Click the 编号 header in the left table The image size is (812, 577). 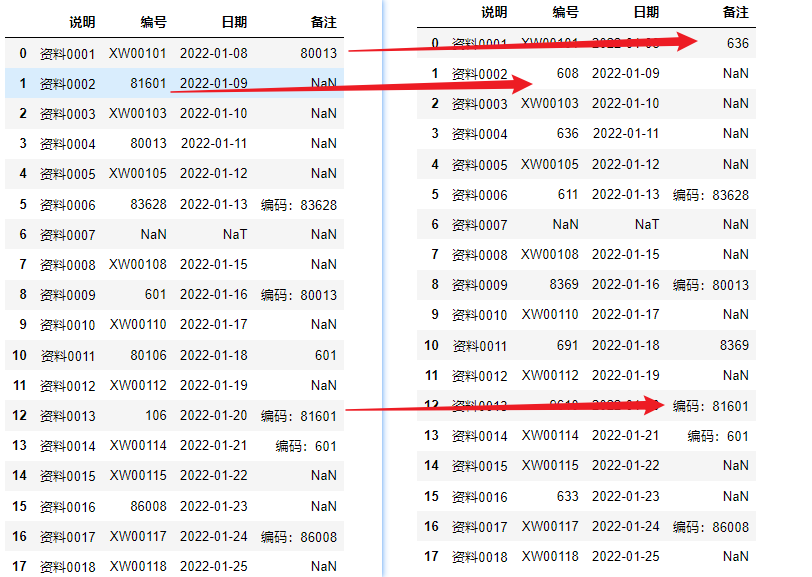pyautogui.click(x=153, y=22)
